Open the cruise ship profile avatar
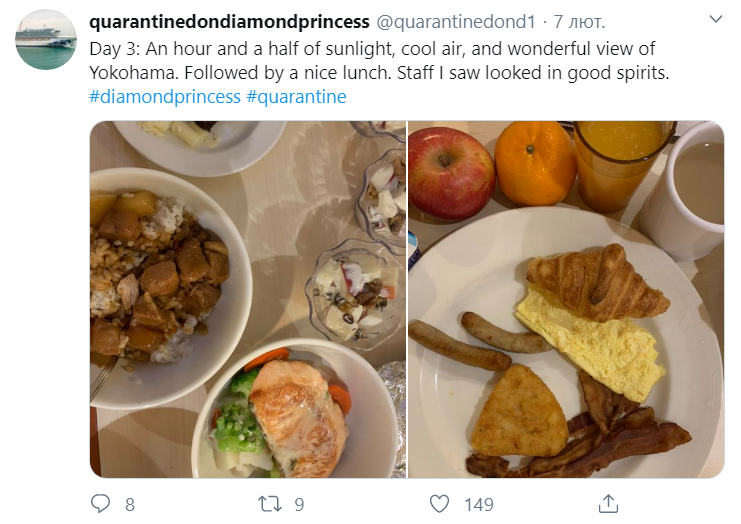 pyautogui.click(x=46, y=39)
